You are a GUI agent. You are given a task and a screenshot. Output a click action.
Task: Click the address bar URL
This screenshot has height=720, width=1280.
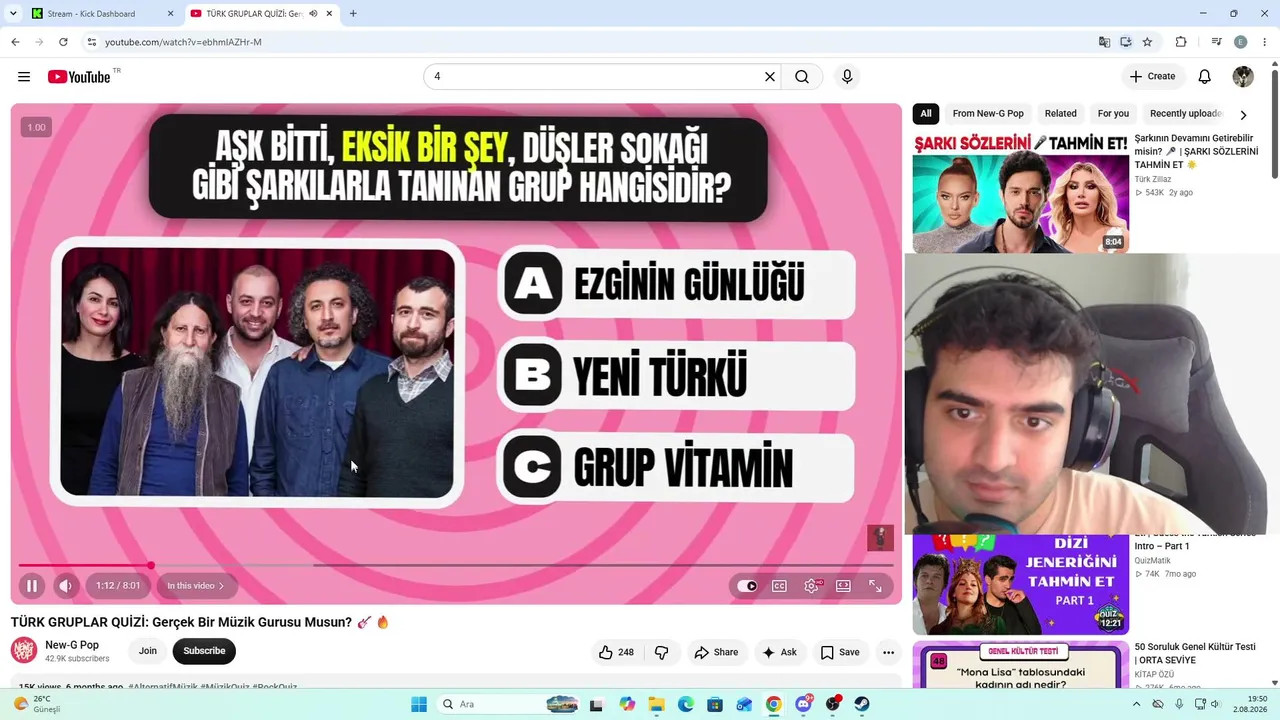183,42
